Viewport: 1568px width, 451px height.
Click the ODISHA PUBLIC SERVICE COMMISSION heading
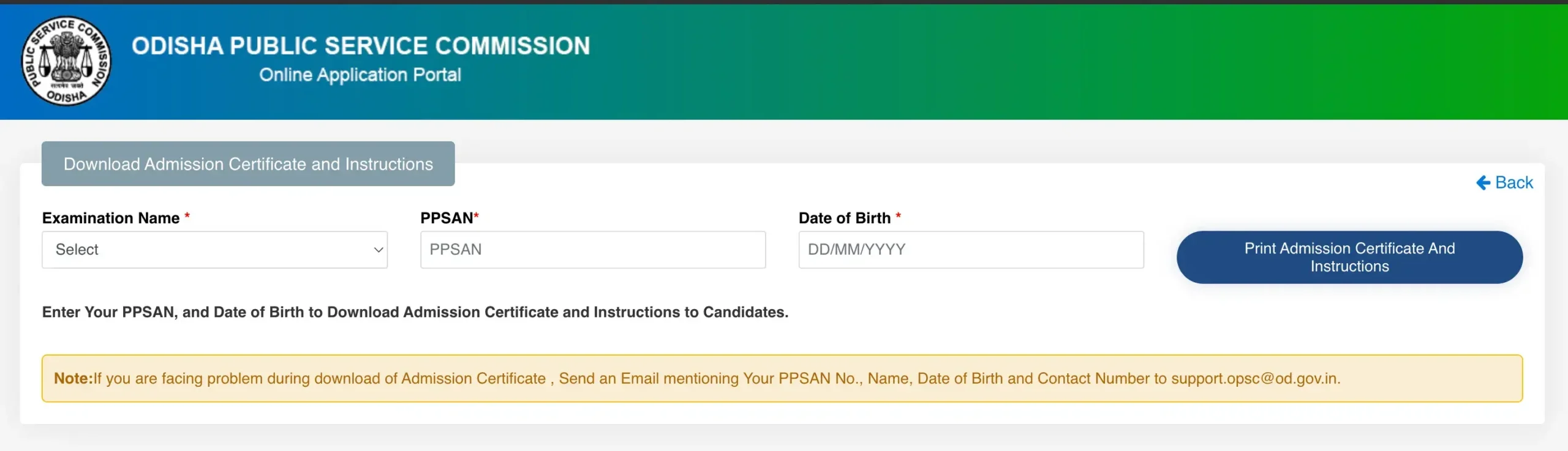pyautogui.click(x=361, y=46)
